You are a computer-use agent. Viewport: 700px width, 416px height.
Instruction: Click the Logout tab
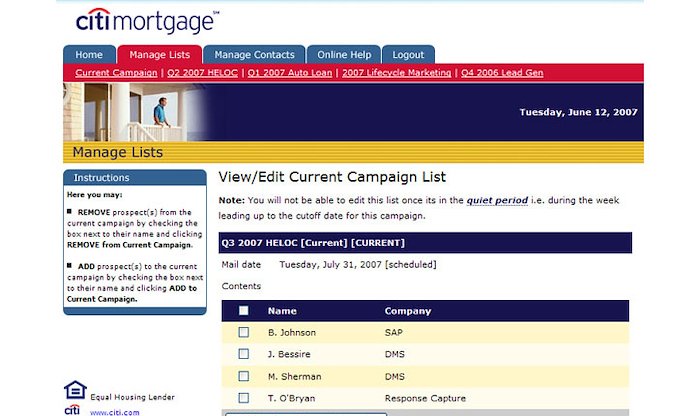click(x=408, y=54)
